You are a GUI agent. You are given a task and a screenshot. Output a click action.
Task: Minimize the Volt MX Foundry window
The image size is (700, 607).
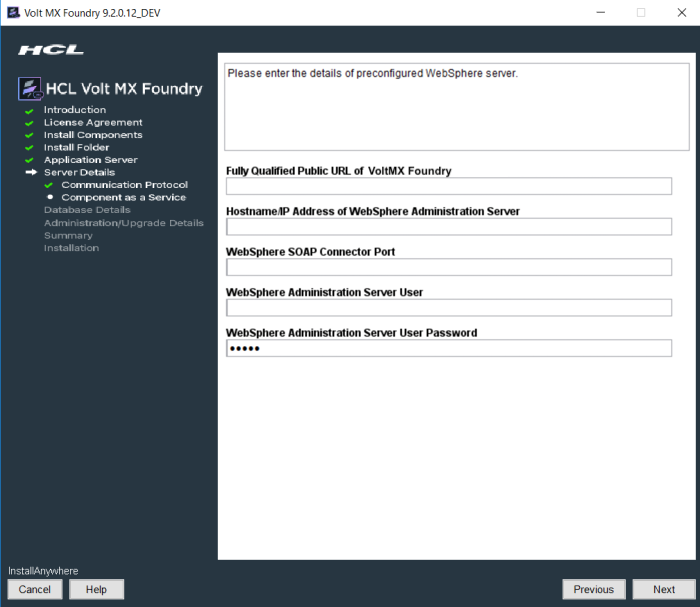tap(601, 12)
